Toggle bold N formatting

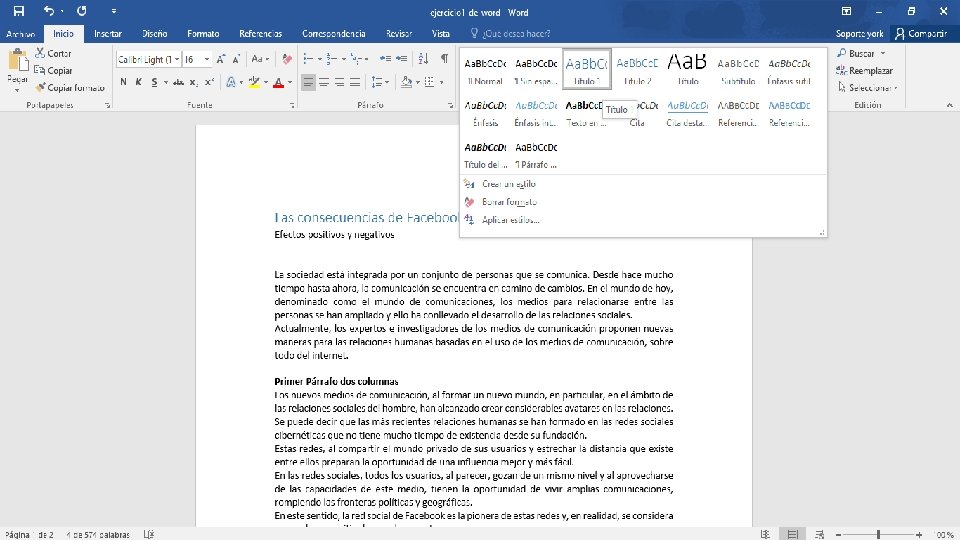coord(123,82)
